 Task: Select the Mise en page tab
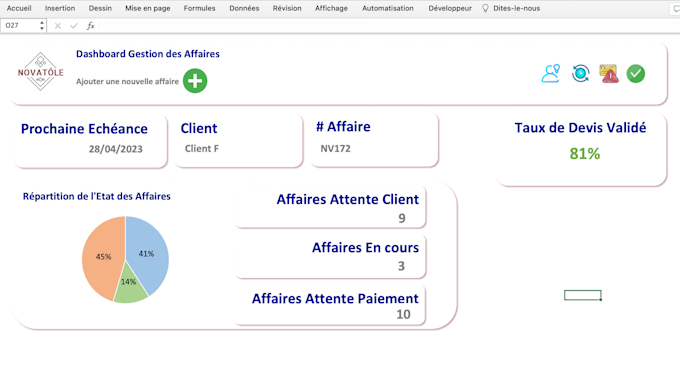pyautogui.click(x=147, y=8)
